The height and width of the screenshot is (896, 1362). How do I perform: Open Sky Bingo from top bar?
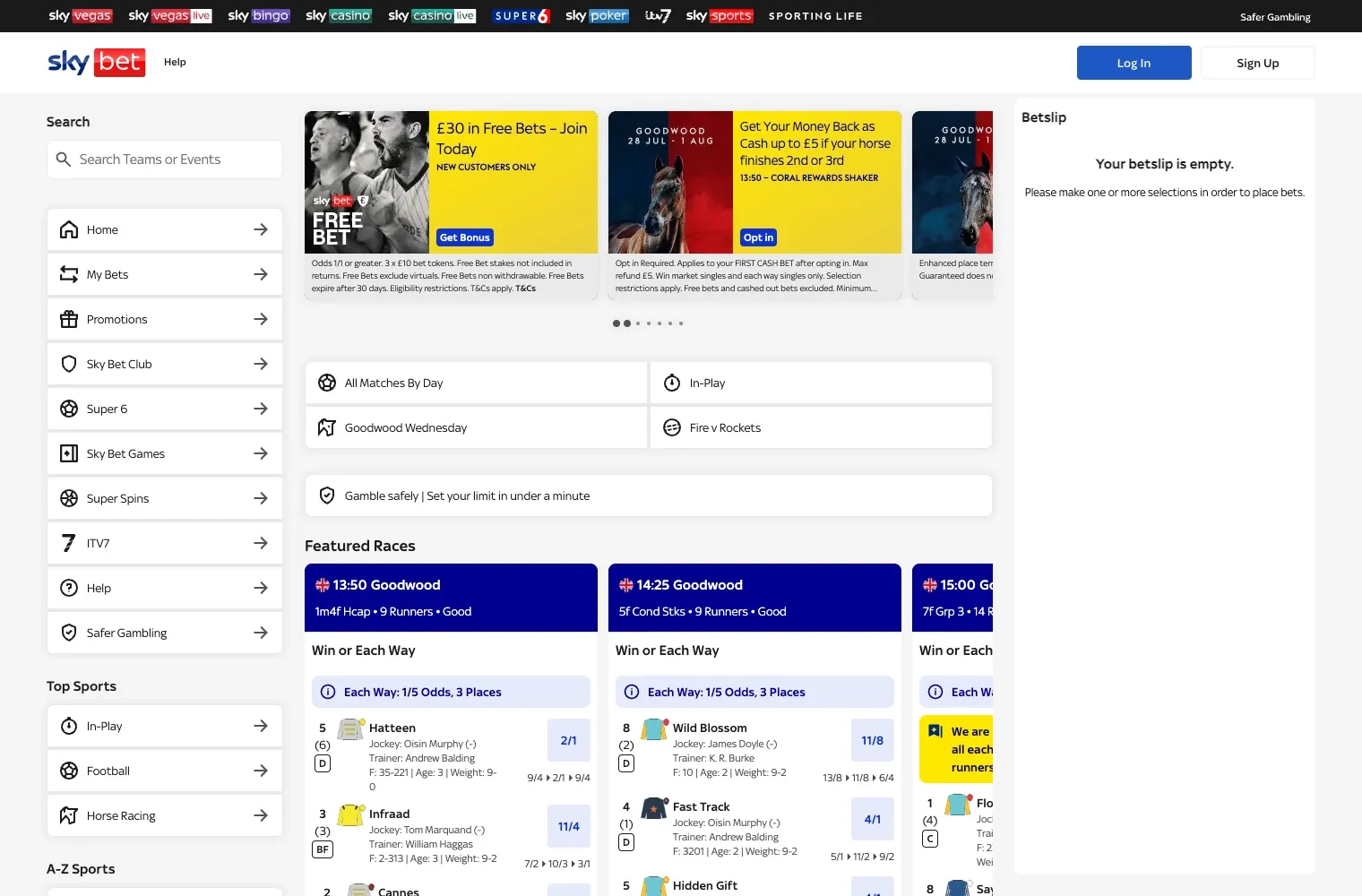pos(259,15)
